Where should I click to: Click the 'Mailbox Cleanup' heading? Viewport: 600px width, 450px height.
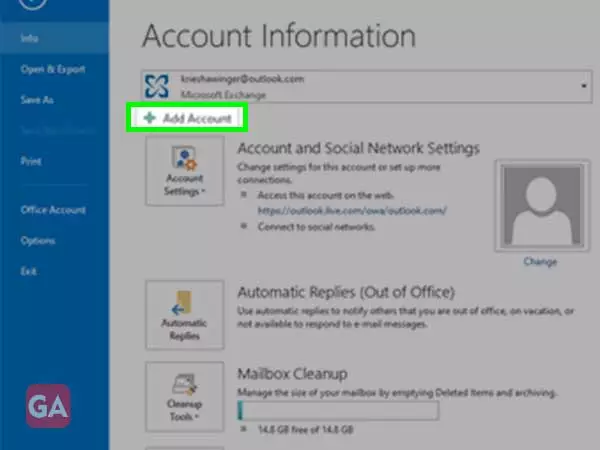(x=292, y=373)
